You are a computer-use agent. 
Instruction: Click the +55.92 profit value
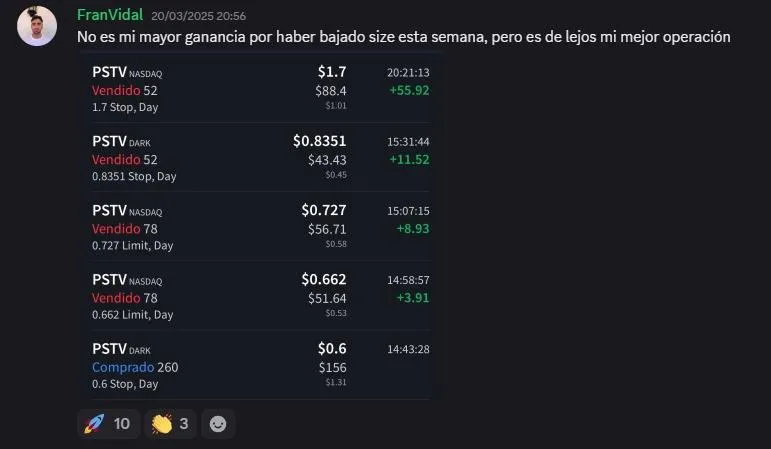(409, 90)
